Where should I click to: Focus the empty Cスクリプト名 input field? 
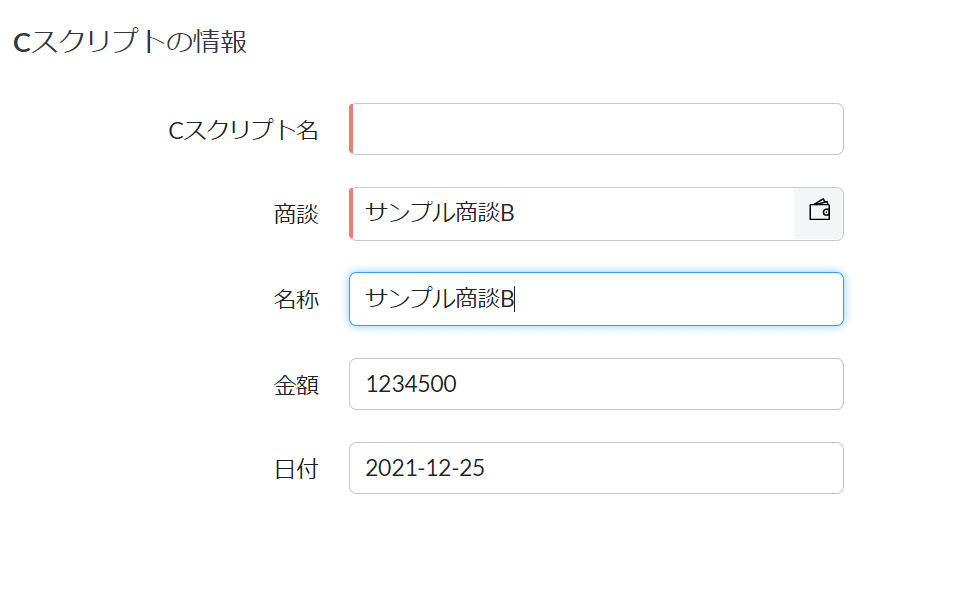[596, 129]
